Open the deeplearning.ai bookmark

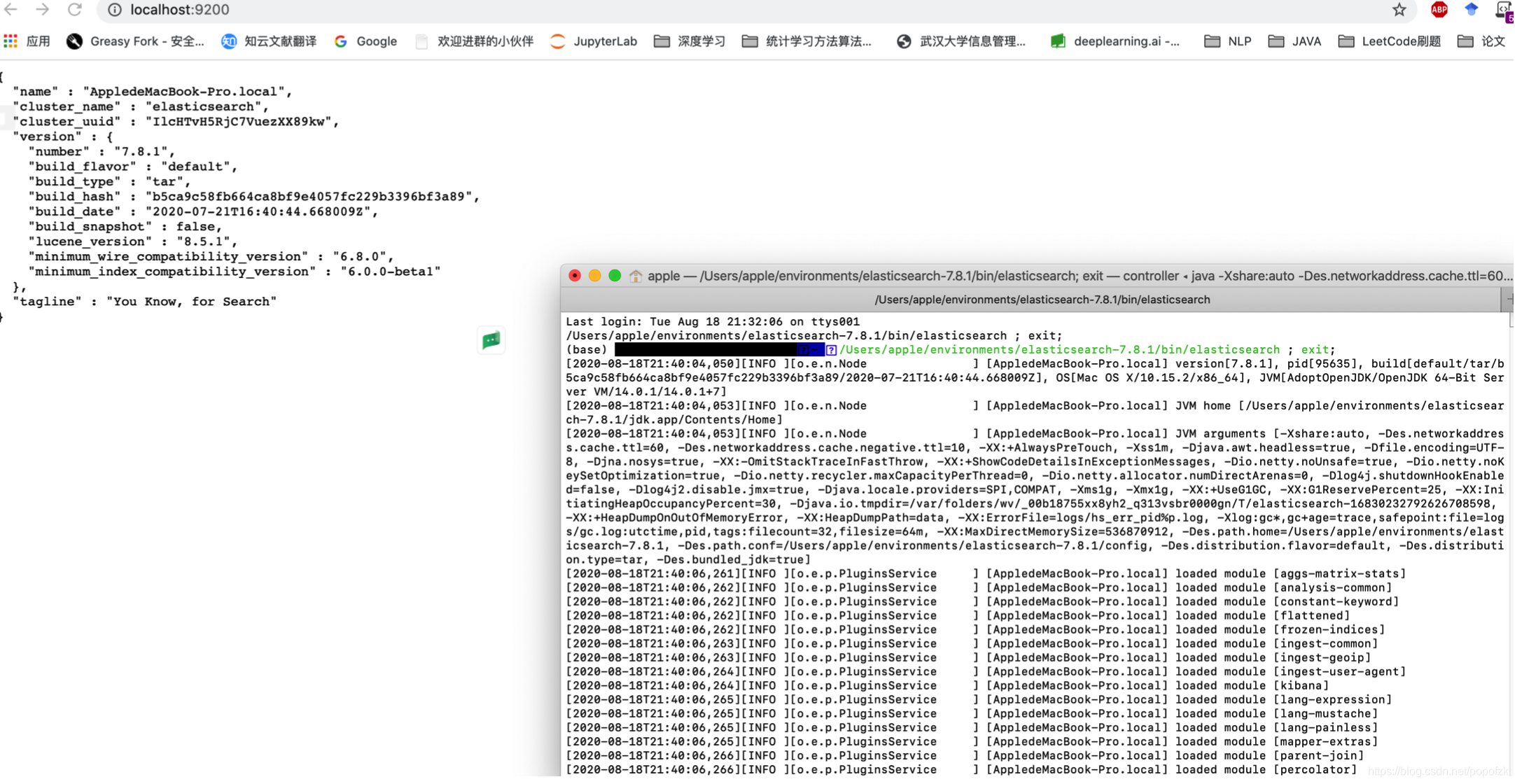(x=1115, y=41)
